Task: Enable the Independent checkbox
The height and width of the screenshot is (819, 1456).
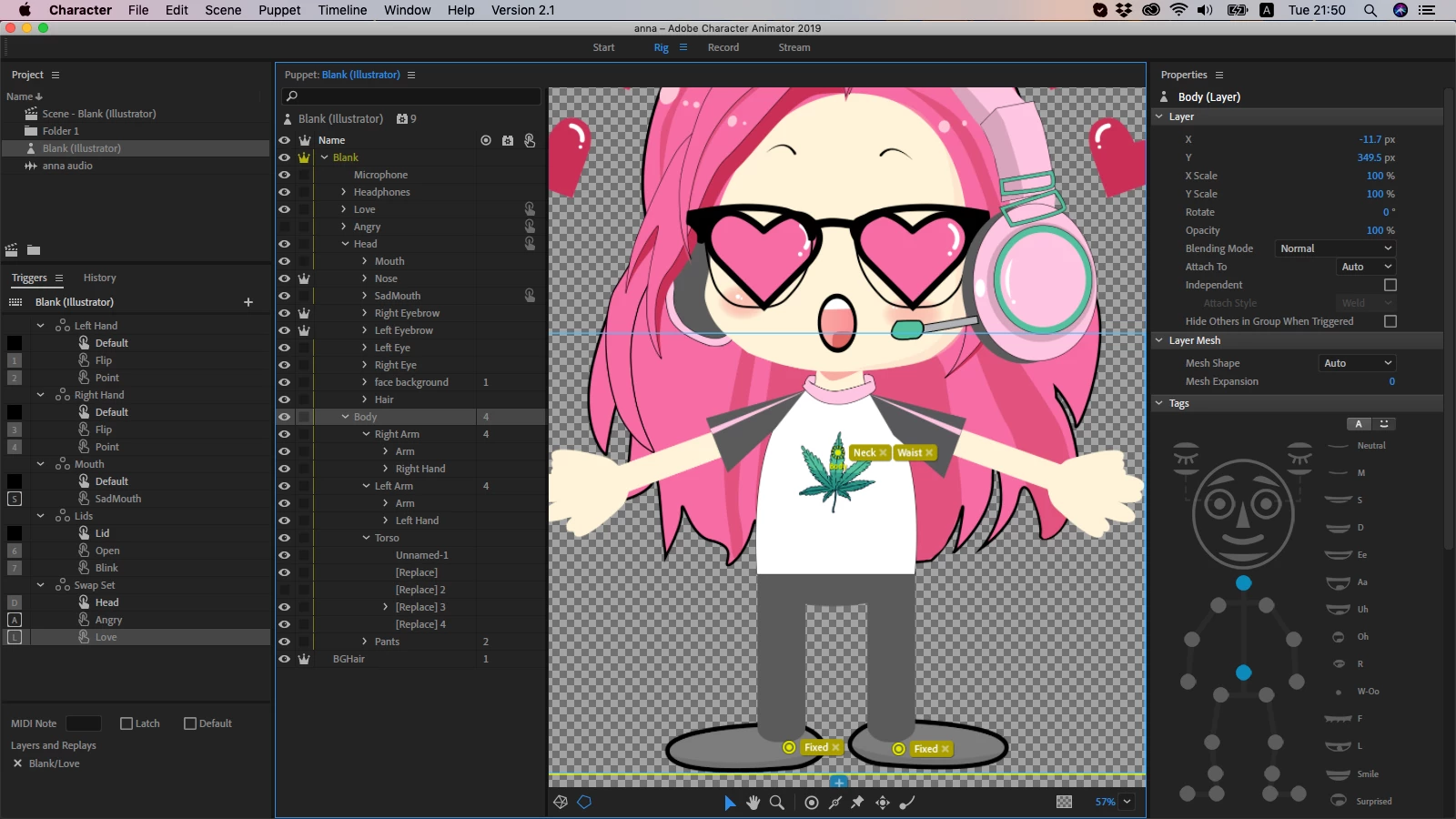Action: coord(1390,285)
